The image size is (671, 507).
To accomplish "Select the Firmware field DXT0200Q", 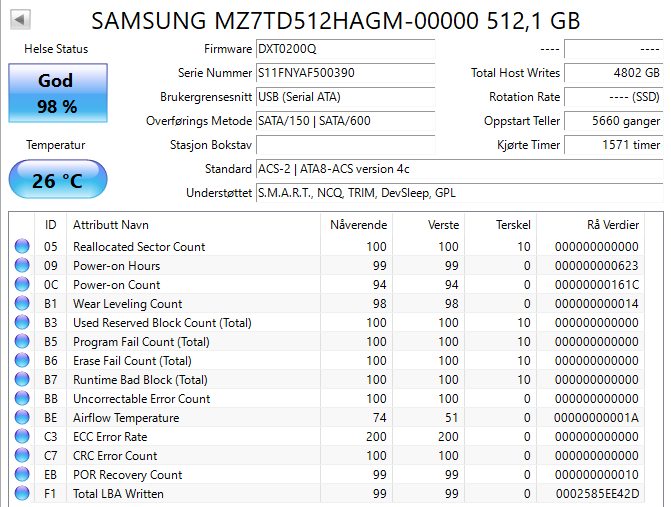I will [345, 49].
